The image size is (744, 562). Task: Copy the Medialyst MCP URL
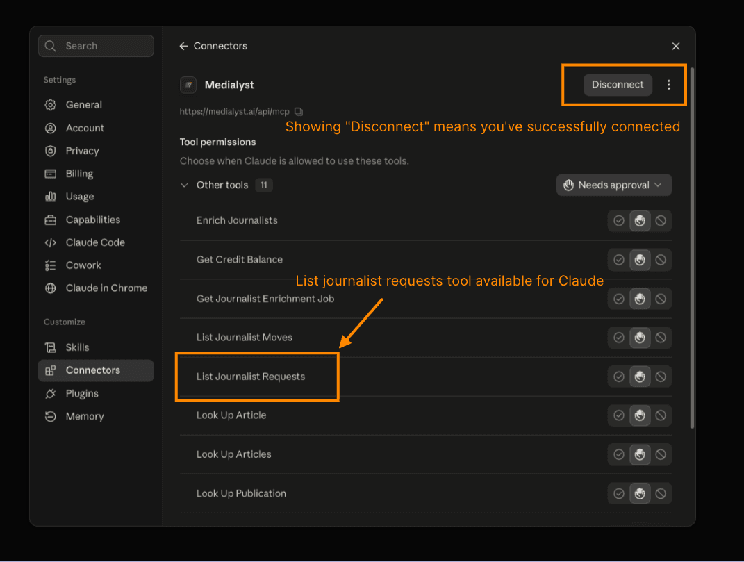pyautogui.click(x=298, y=112)
